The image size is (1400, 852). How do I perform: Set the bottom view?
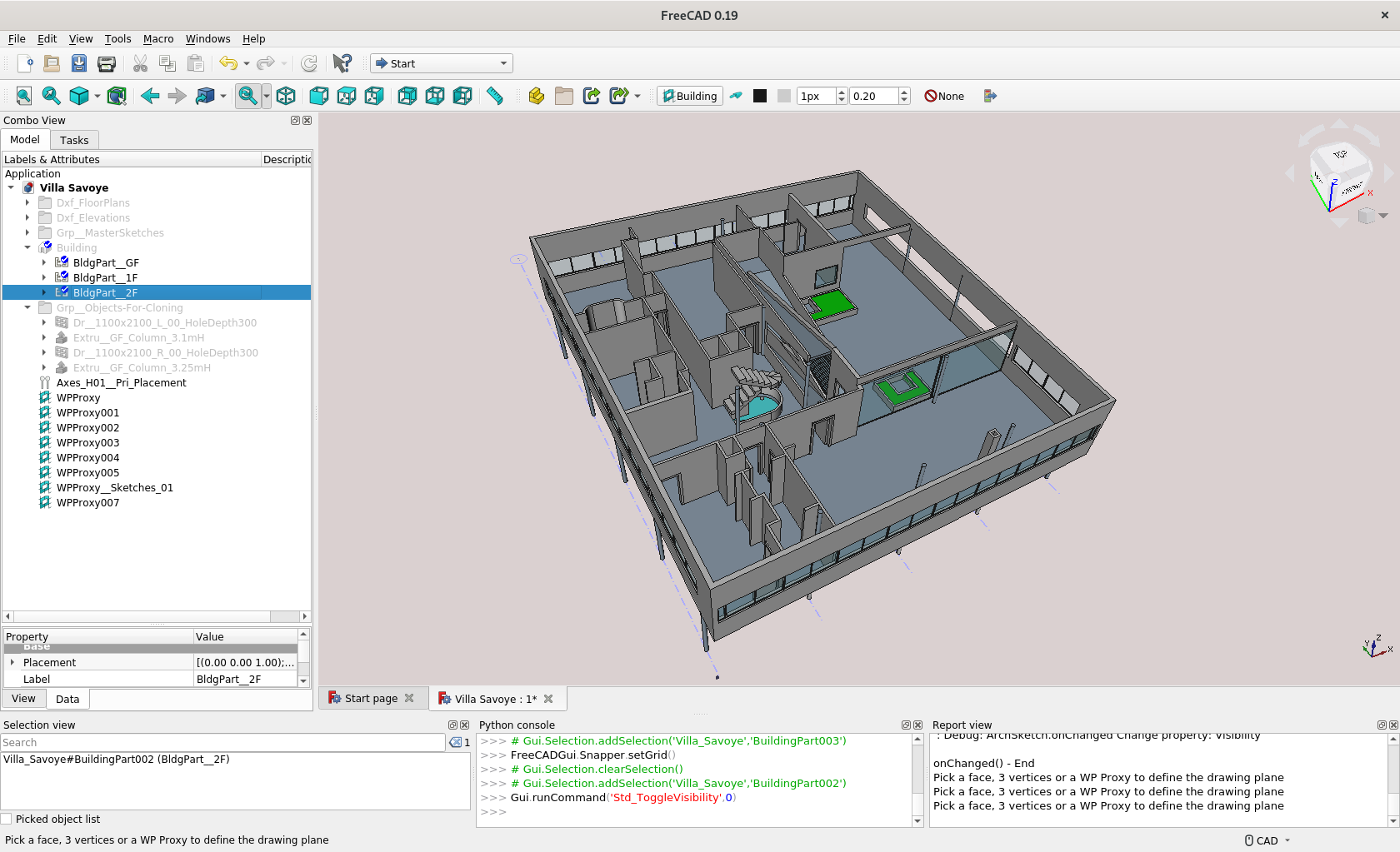[x=435, y=96]
